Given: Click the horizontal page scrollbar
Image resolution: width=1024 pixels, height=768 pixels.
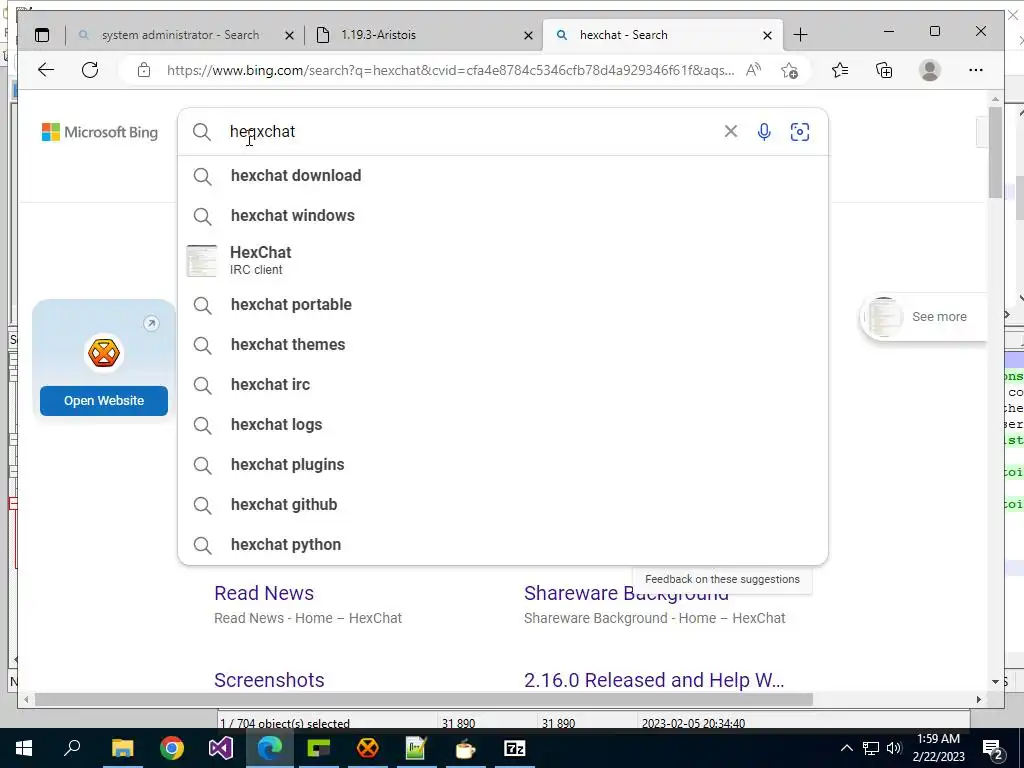Looking at the screenshot, I should [424, 699].
